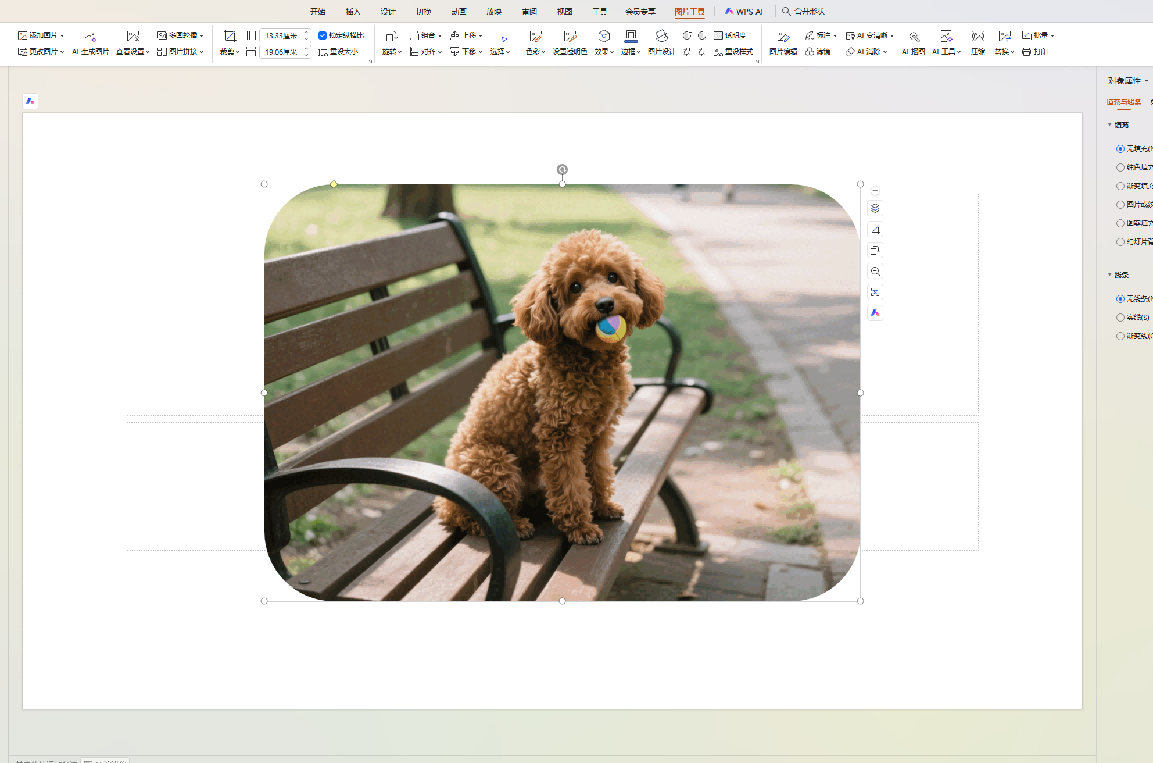1153x763 pixels.
Task: Click the WPS AI icon beside picture
Action: point(875,313)
